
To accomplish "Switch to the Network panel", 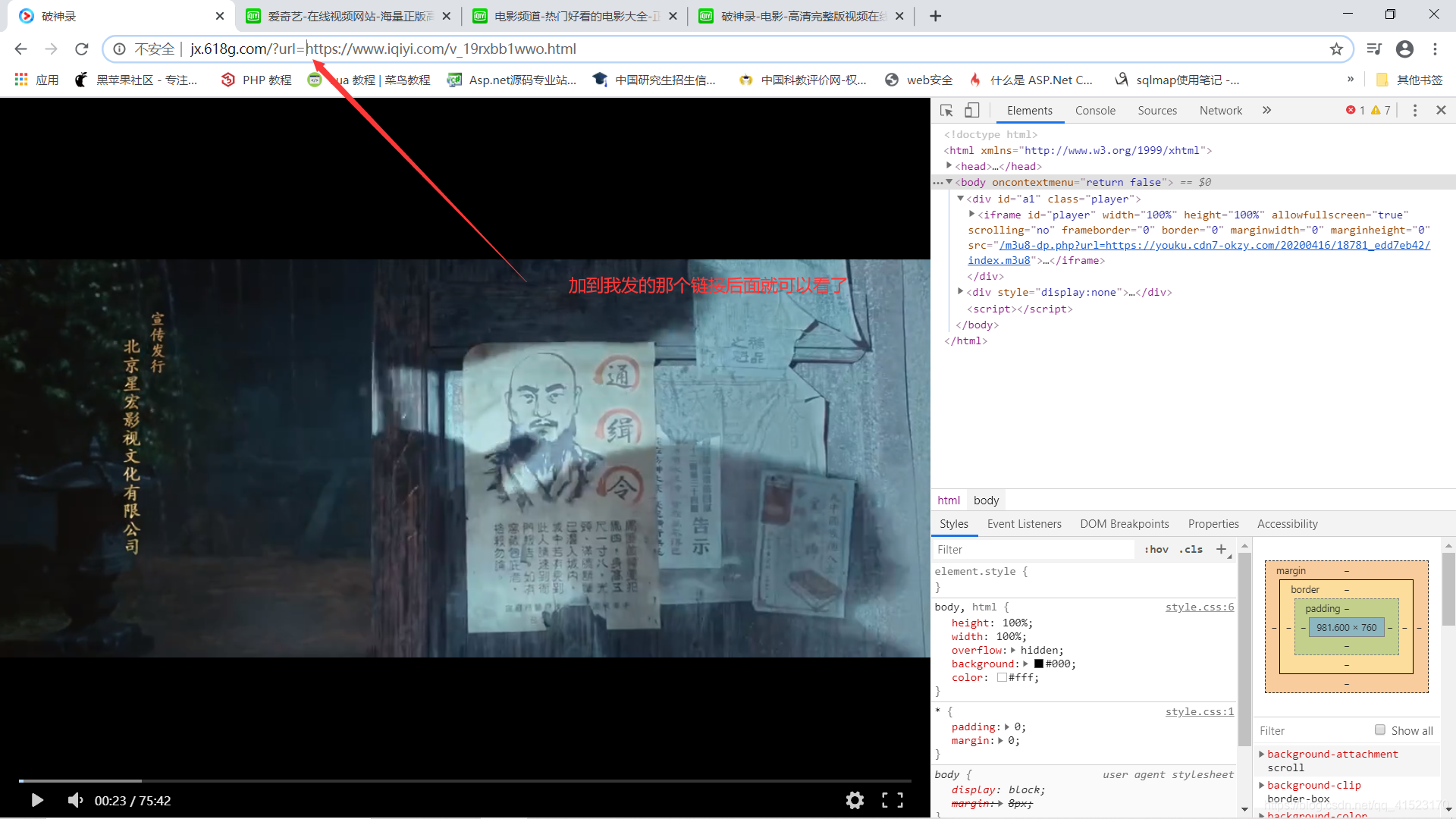I will coord(1221,111).
